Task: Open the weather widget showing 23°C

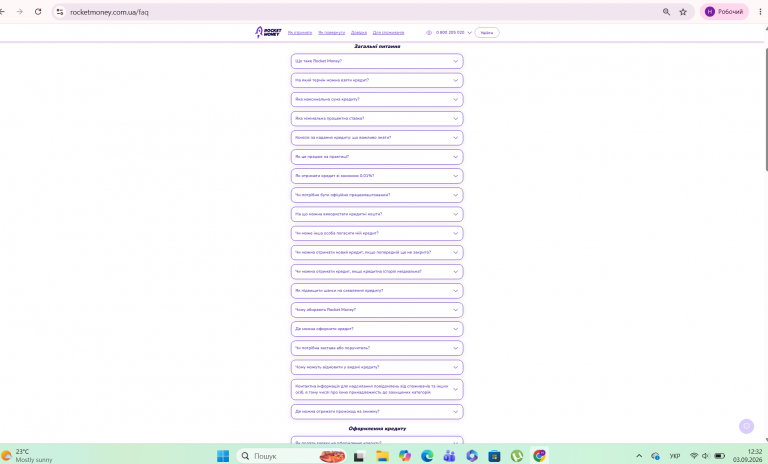Action: [27, 456]
